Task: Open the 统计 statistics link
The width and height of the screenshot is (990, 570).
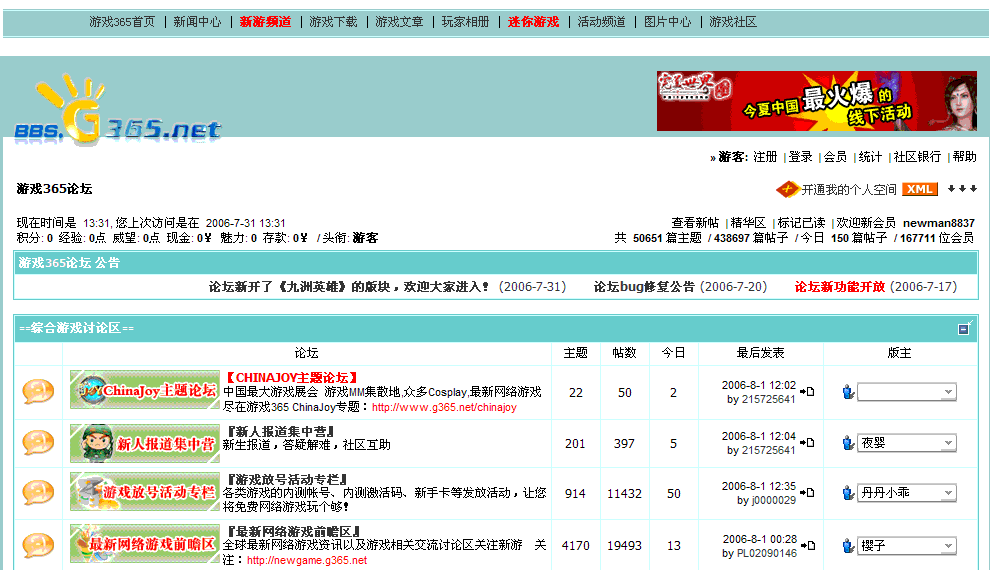Action: click(870, 157)
